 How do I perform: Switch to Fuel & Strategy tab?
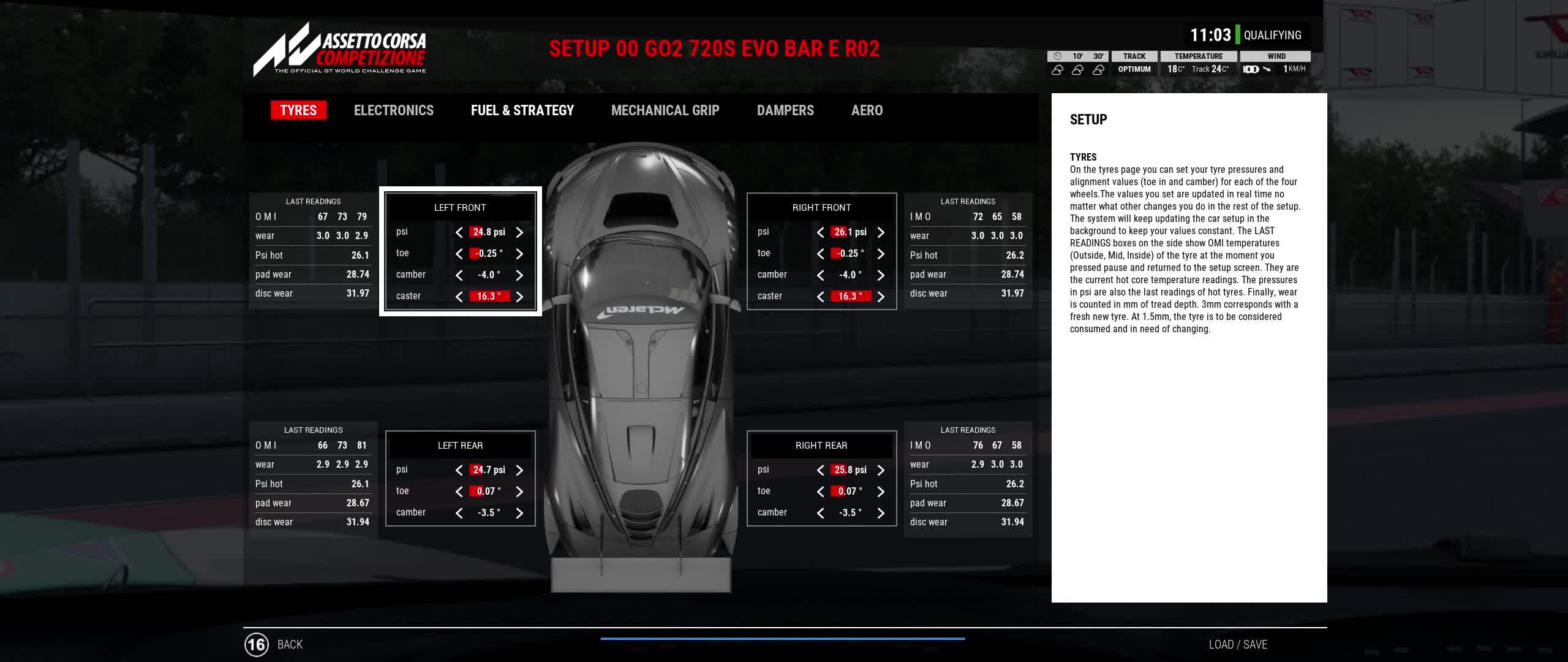[x=522, y=110]
